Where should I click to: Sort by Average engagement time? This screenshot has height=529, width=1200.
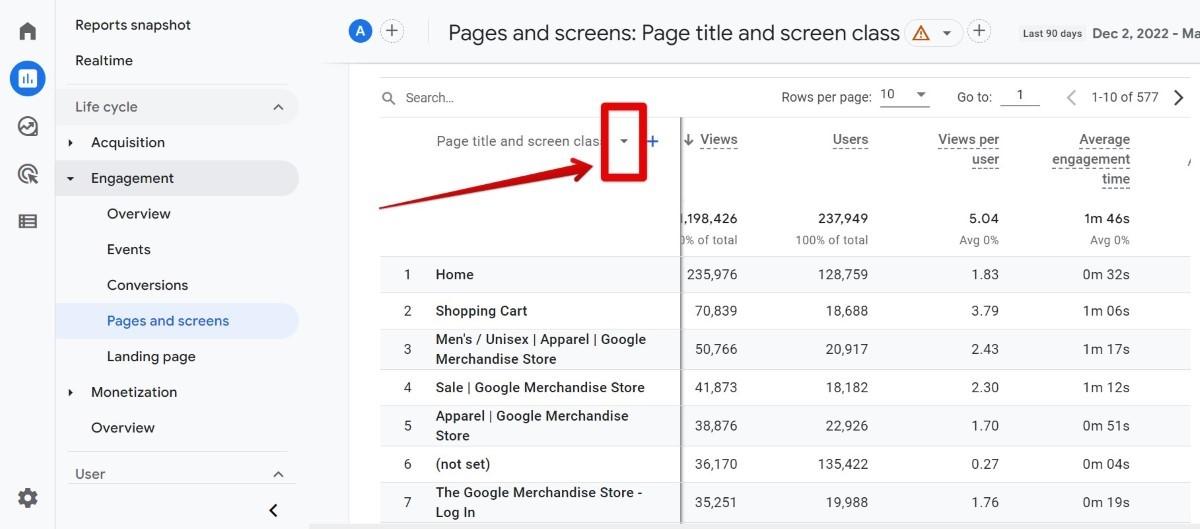(x=1091, y=160)
